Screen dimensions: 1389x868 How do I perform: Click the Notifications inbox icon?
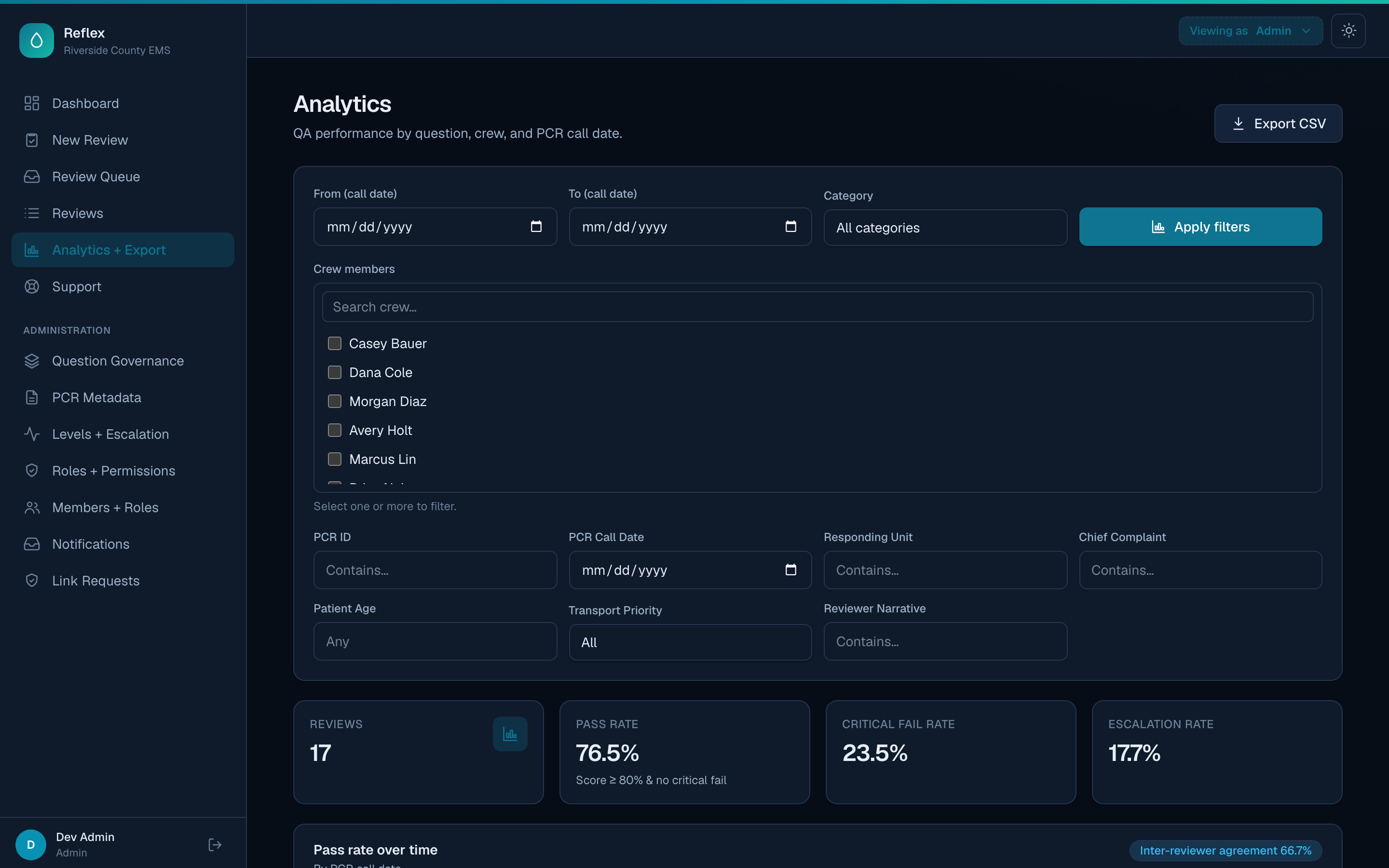[x=31, y=544]
